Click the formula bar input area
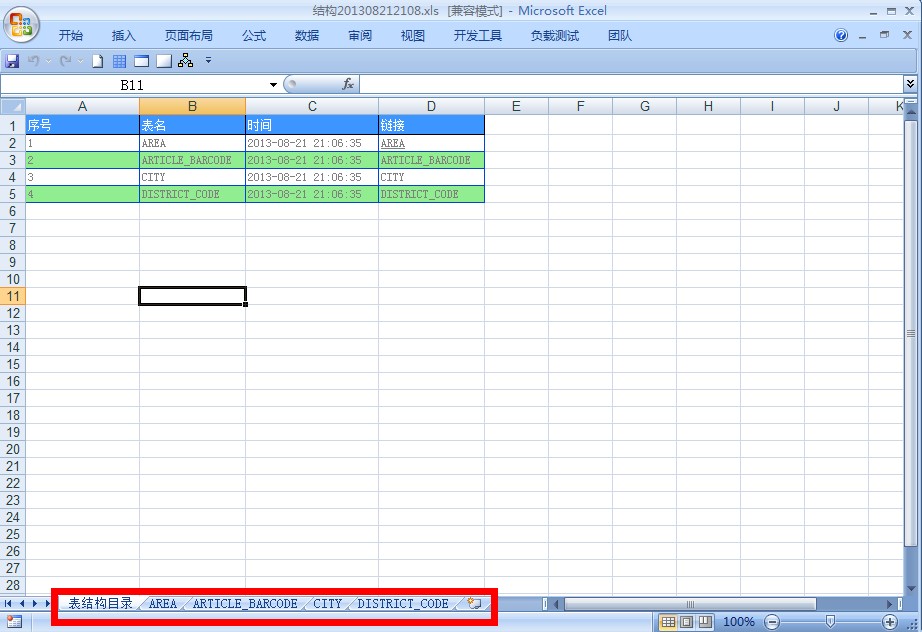Image resolution: width=922 pixels, height=632 pixels. pos(631,84)
